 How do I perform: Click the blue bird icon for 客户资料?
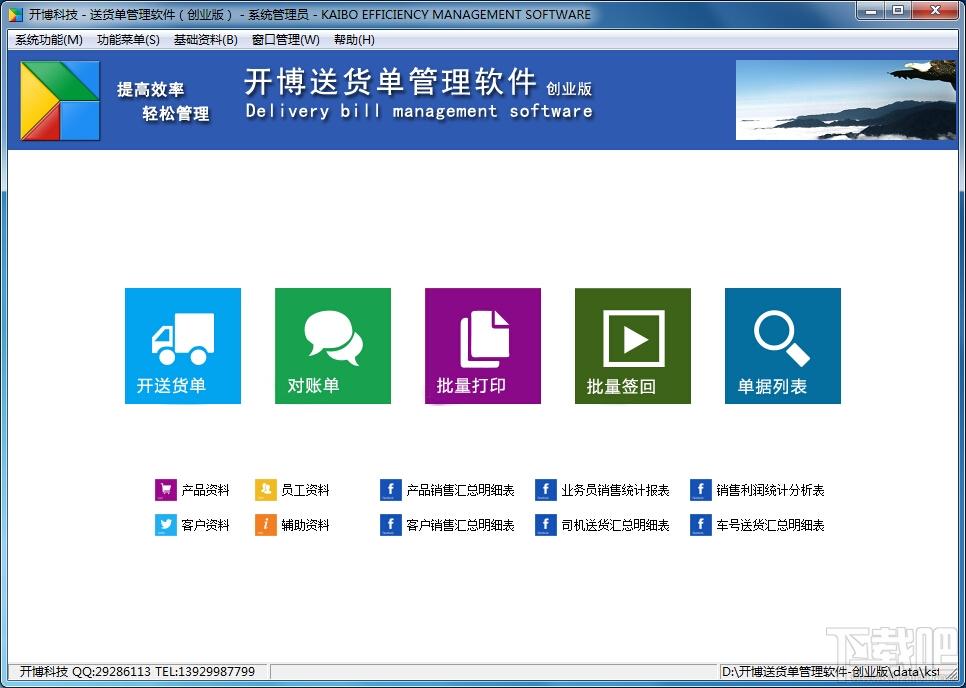click(166, 525)
